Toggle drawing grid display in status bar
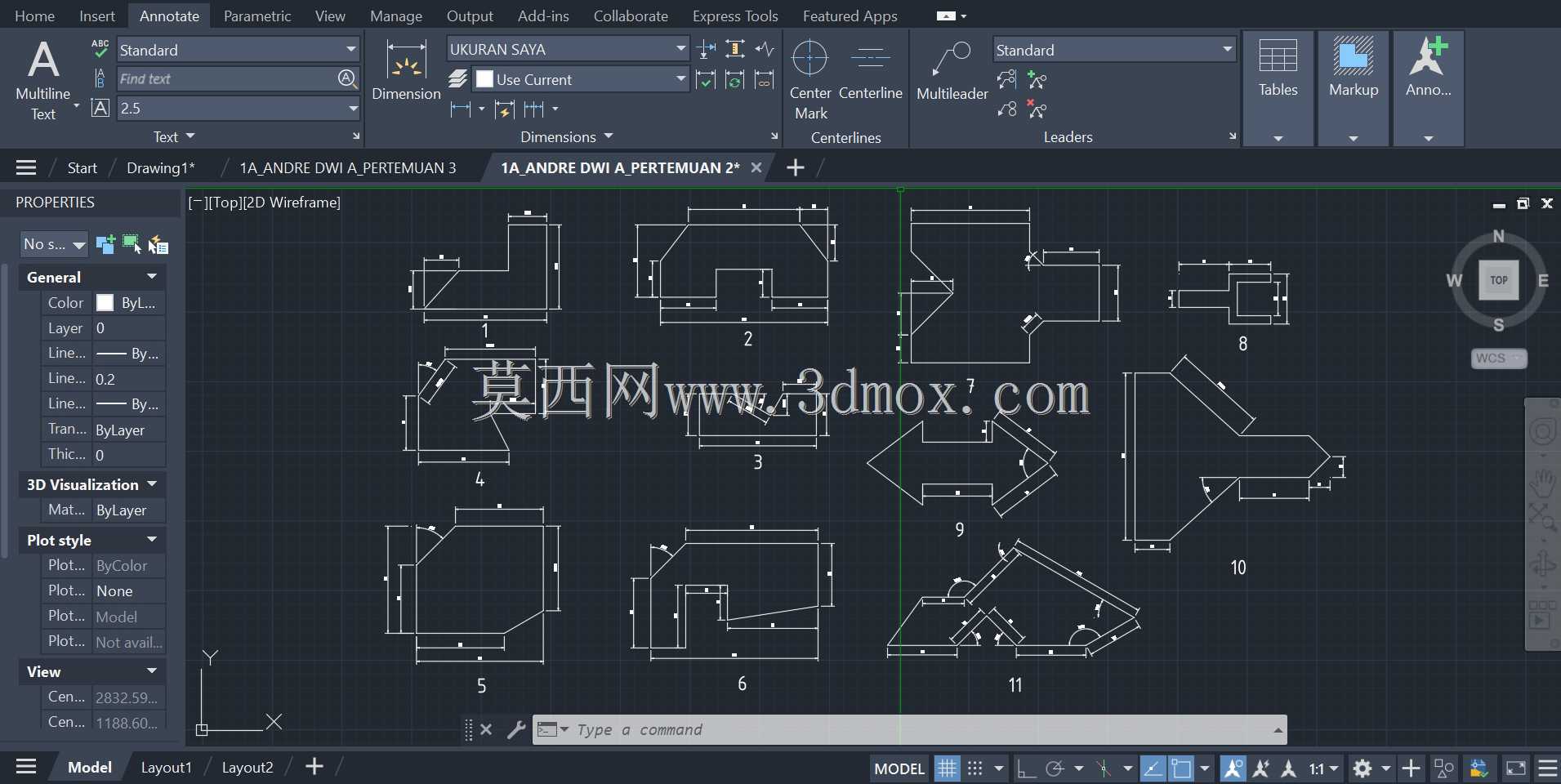This screenshot has height=784, width=1561. (x=947, y=768)
